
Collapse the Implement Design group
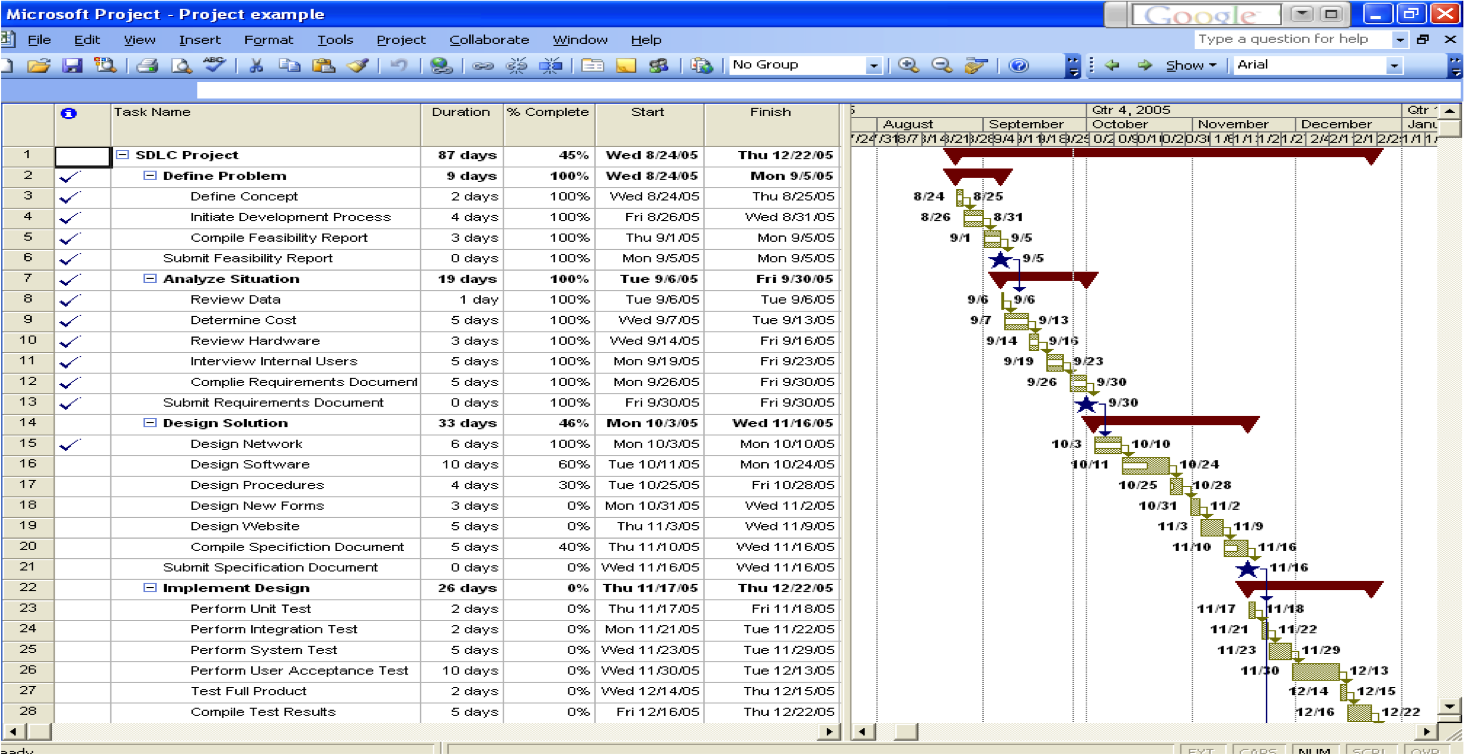[150, 588]
